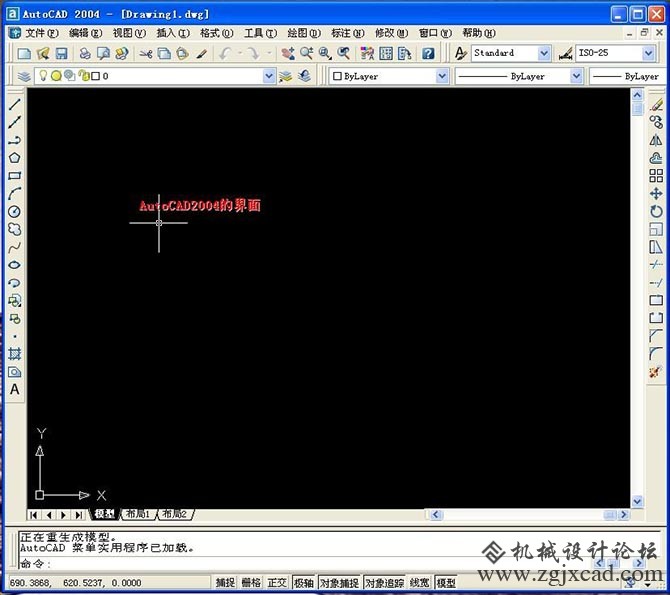Open the 编辑(E) menu
The width and height of the screenshot is (670, 595).
click(85, 33)
